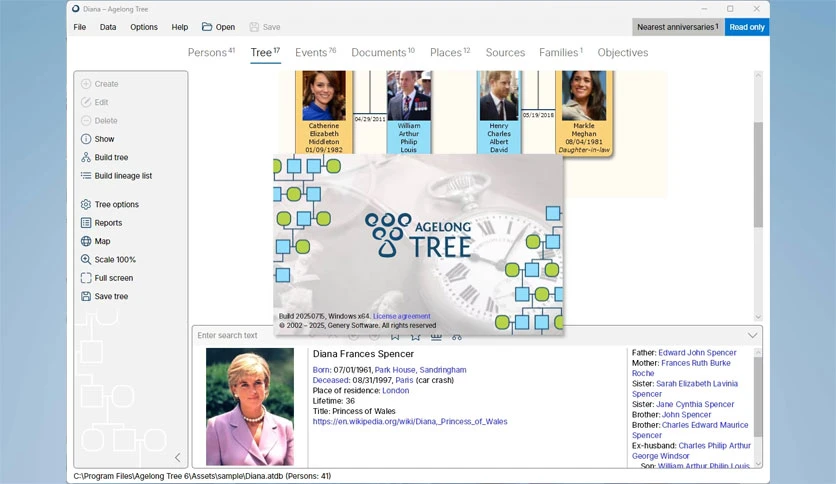Click the Build tree icon
Image resolution: width=836 pixels, height=484 pixels.
click(86, 157)
